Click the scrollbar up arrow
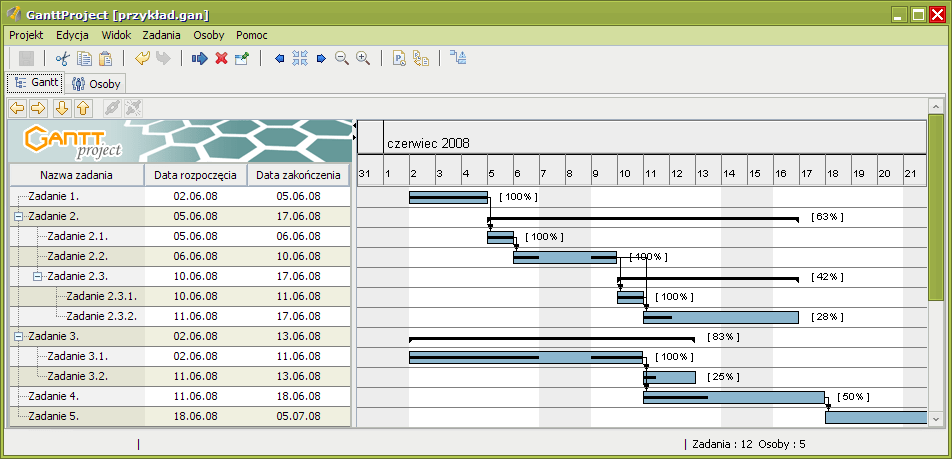The width and height of the screenshot is (952, 459). point(936,106)
